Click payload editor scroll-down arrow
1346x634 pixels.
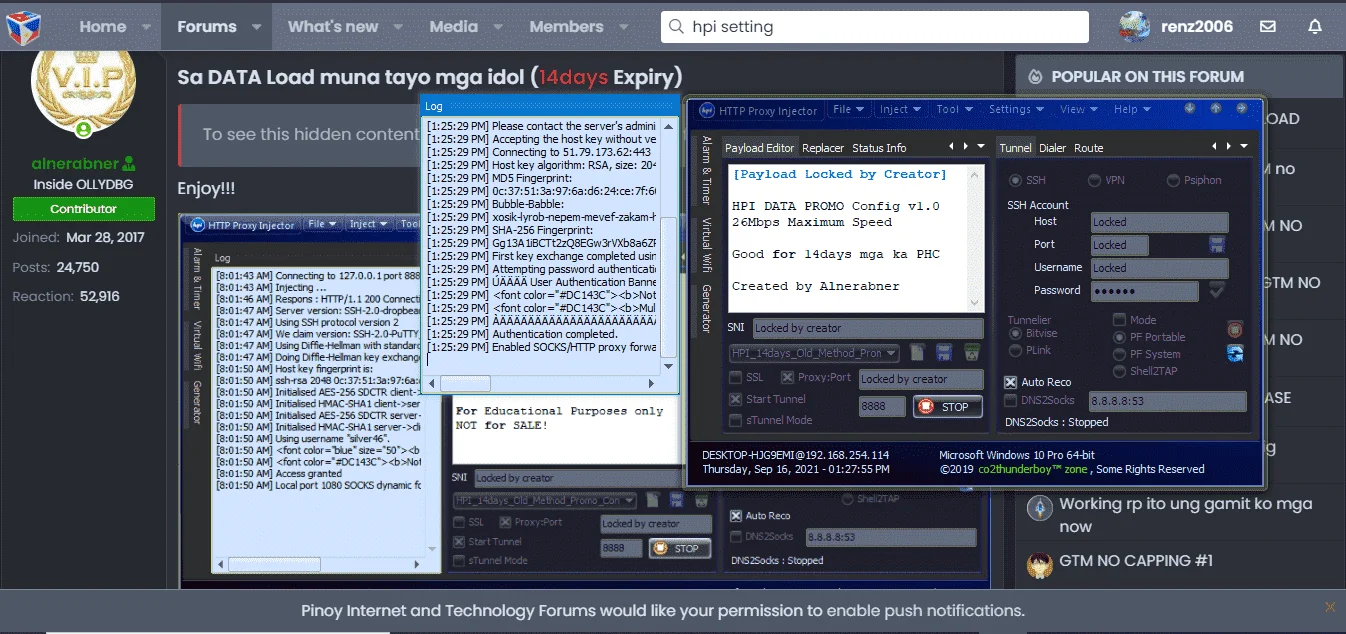click(x=976, y=304)
